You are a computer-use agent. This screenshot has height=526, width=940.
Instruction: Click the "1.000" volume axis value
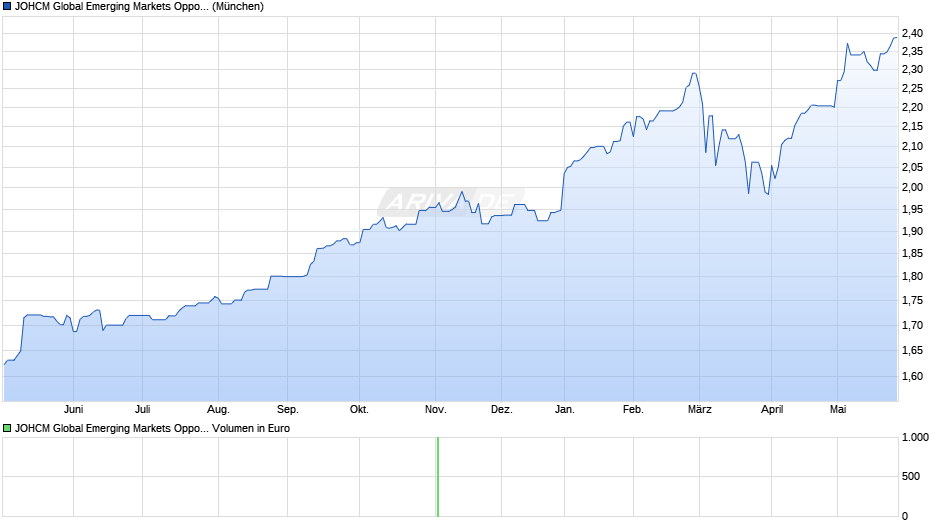click(x=915, y=438)
